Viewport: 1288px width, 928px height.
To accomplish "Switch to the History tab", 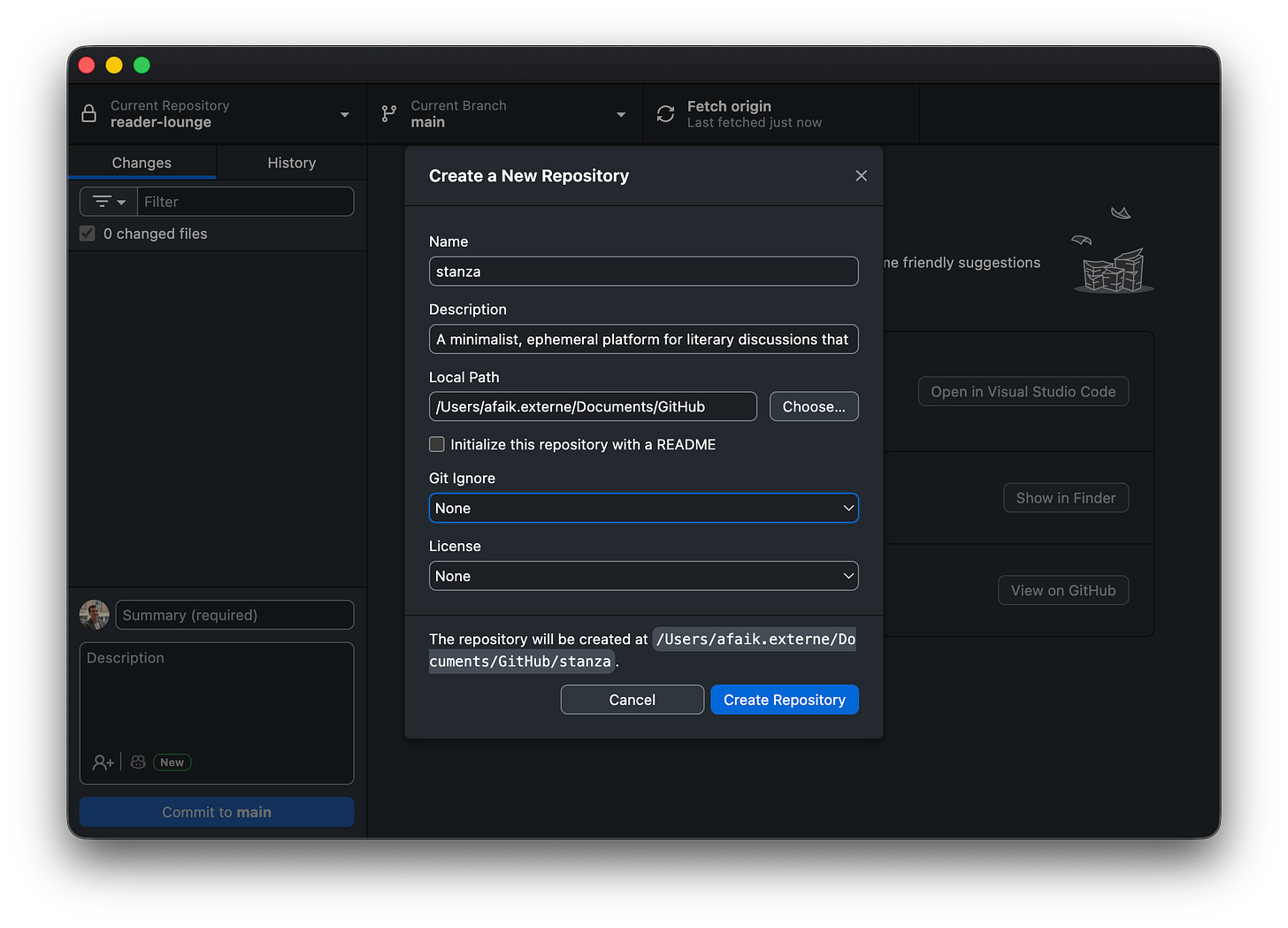I will coord(292,162).
